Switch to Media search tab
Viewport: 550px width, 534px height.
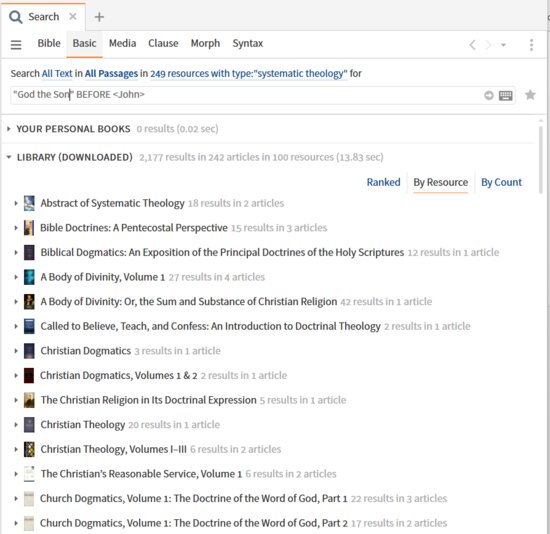[x=122, y=43]
